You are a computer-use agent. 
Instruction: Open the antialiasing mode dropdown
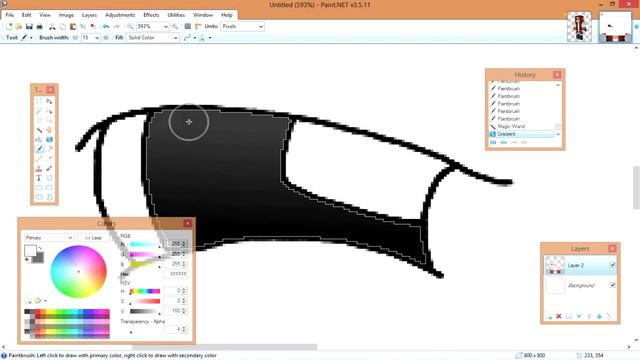click(195, 38)
